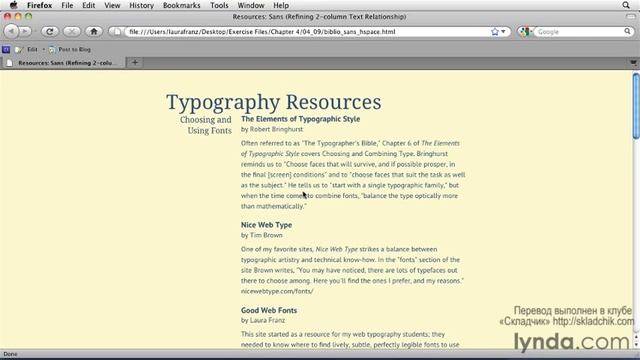Click the purple bookmarks toolbar icon
The width and height of the screenshot is (640, 360).
tap(6, 49)
